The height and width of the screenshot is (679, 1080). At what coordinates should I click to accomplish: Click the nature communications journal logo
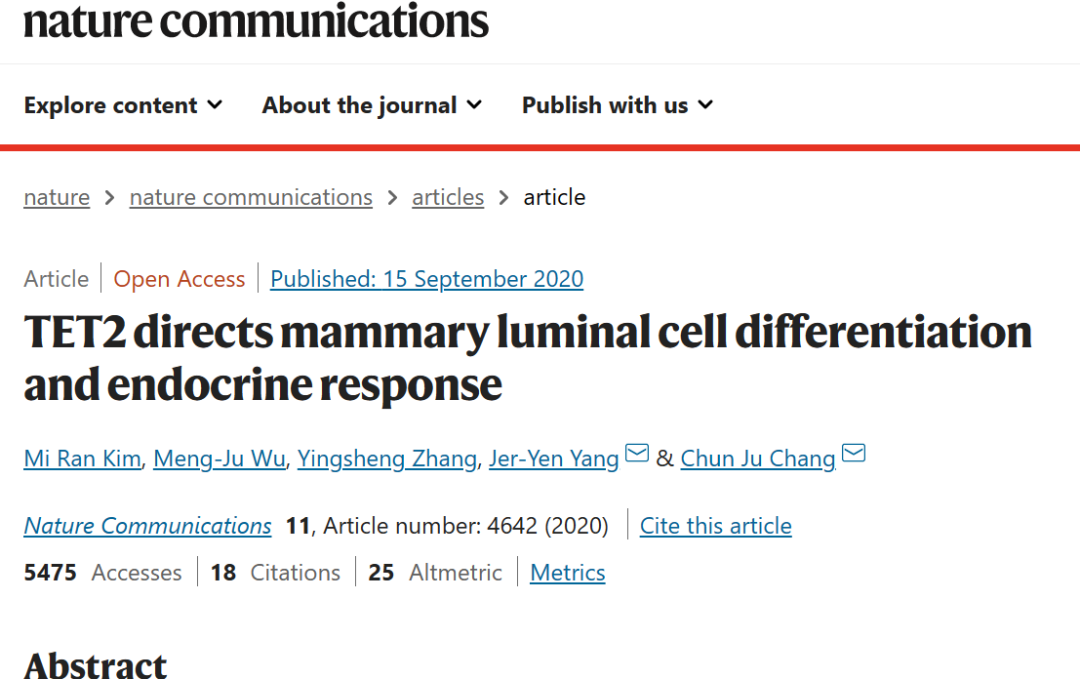pos(256,21)
